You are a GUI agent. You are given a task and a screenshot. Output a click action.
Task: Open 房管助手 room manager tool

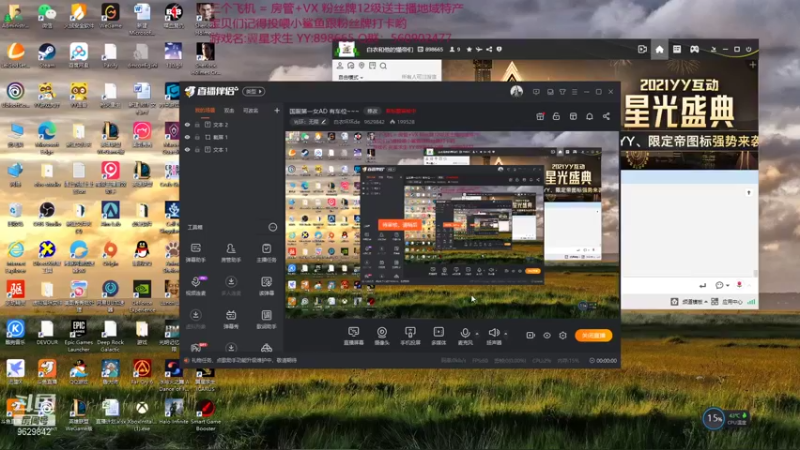coord(231,252)
